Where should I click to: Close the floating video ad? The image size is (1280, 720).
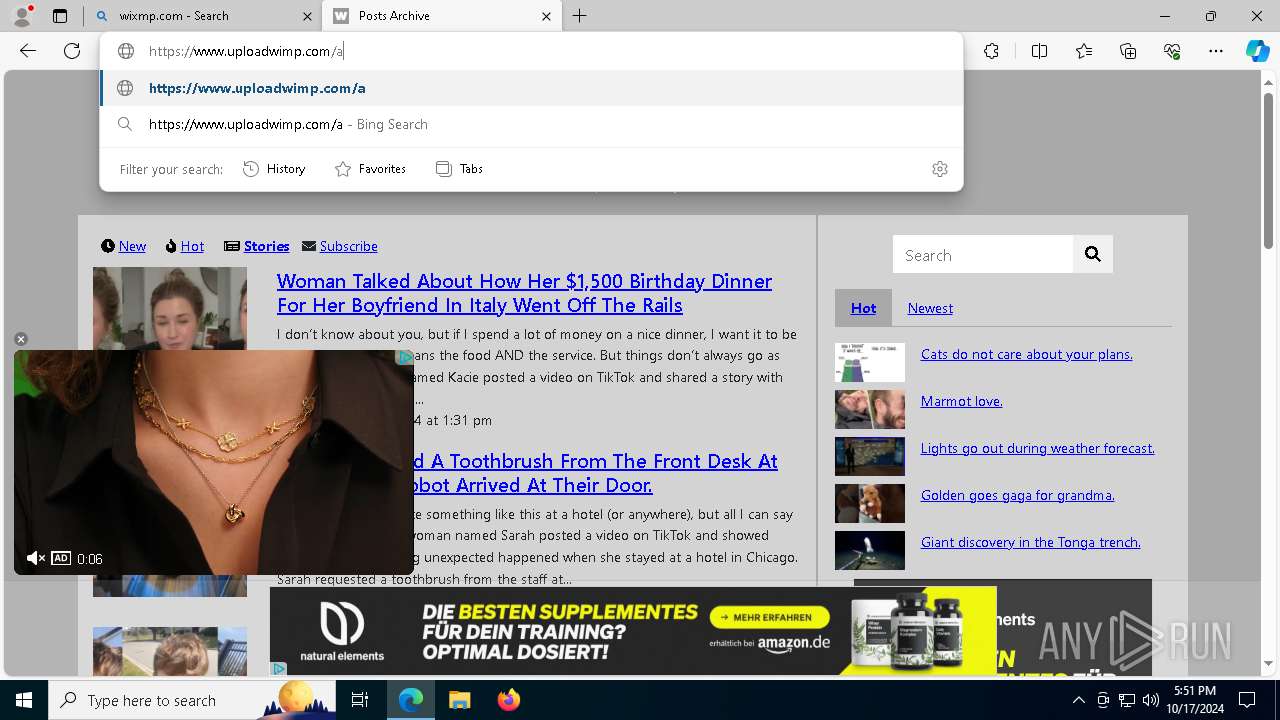point(21,339)
